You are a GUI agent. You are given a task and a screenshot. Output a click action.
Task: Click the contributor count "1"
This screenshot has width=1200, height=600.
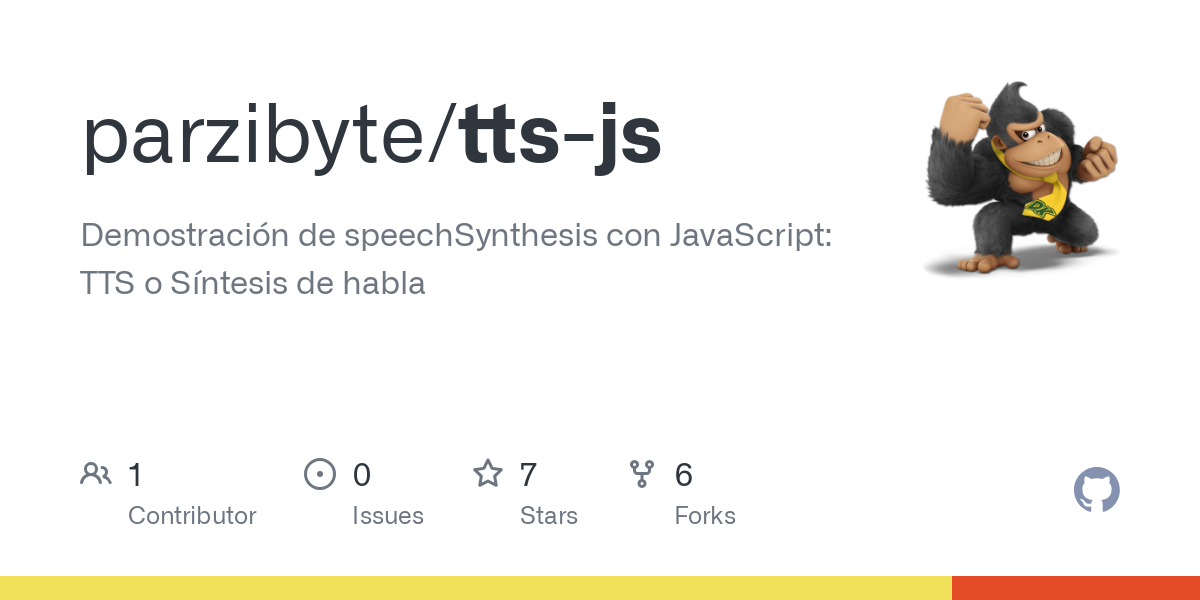click(136, 474)
